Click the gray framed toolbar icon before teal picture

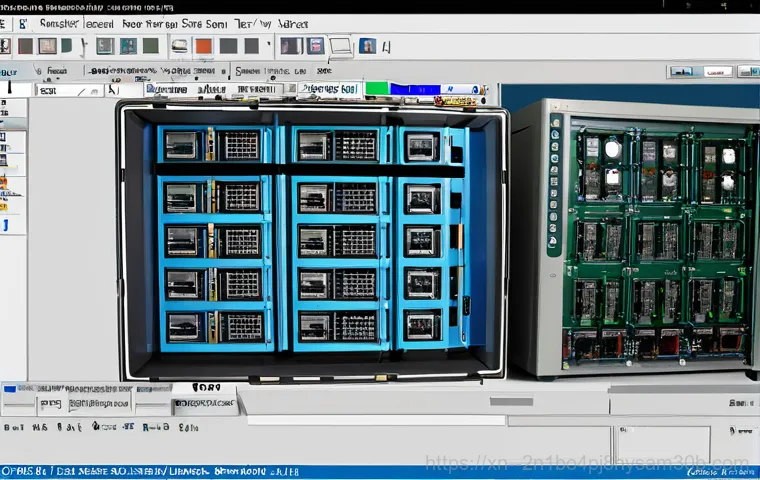(x=105, y=46)
